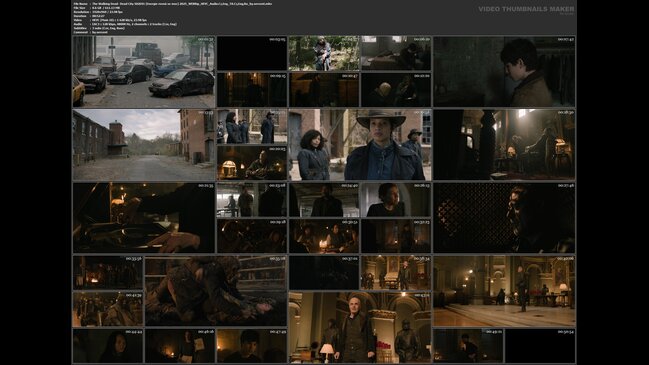Click the VIDEO THUMBNAILS MAKER watermark
Viewport: 649px width, 365px height.
(x=526, y=9)
